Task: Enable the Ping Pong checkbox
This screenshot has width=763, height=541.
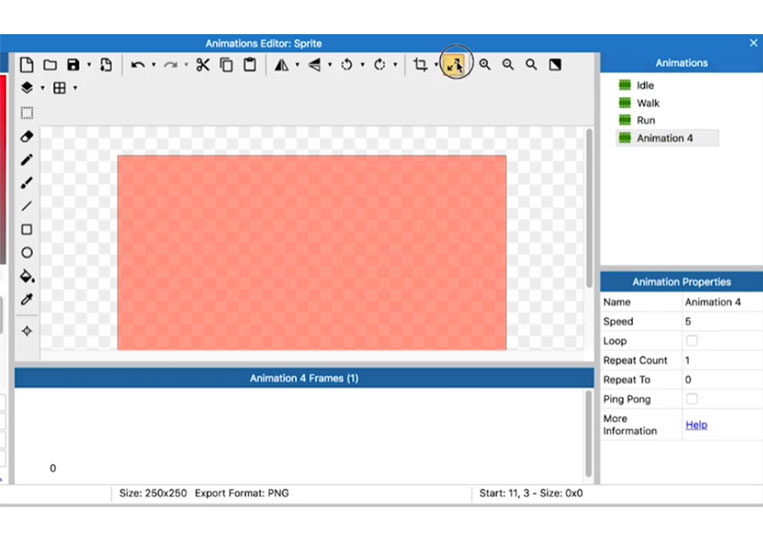Action: (x=691, y=399)
